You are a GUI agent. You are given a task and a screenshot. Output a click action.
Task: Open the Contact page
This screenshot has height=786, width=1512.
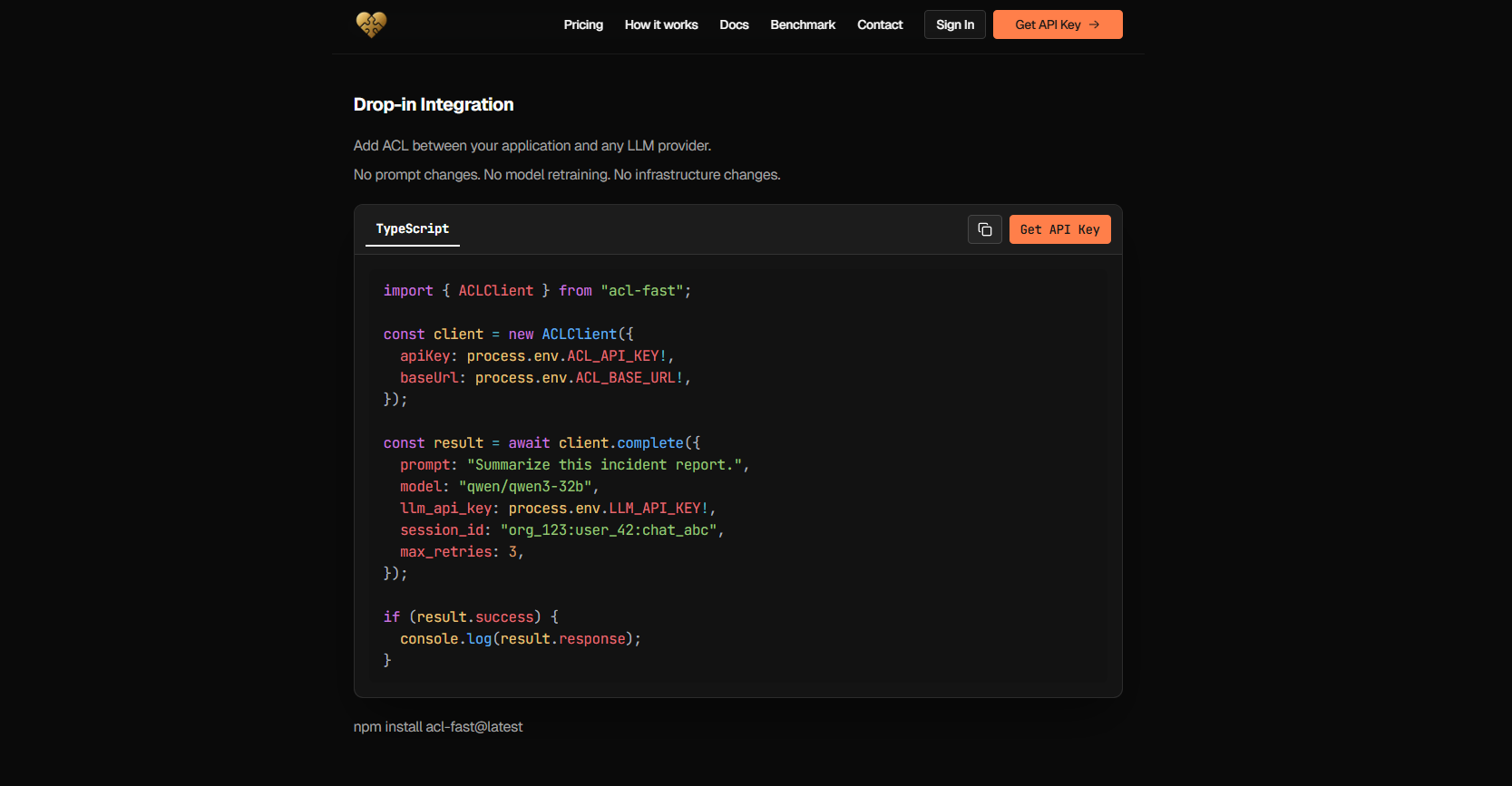(x=880, y=24)
